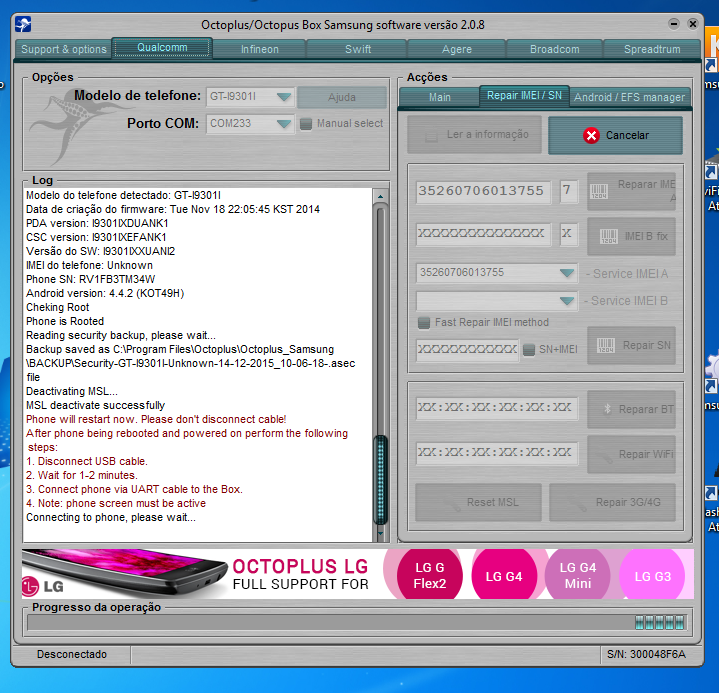Select the Qualcomm tab
The image size is (719, 693).
pyautogui.click(x=162, y=48)
